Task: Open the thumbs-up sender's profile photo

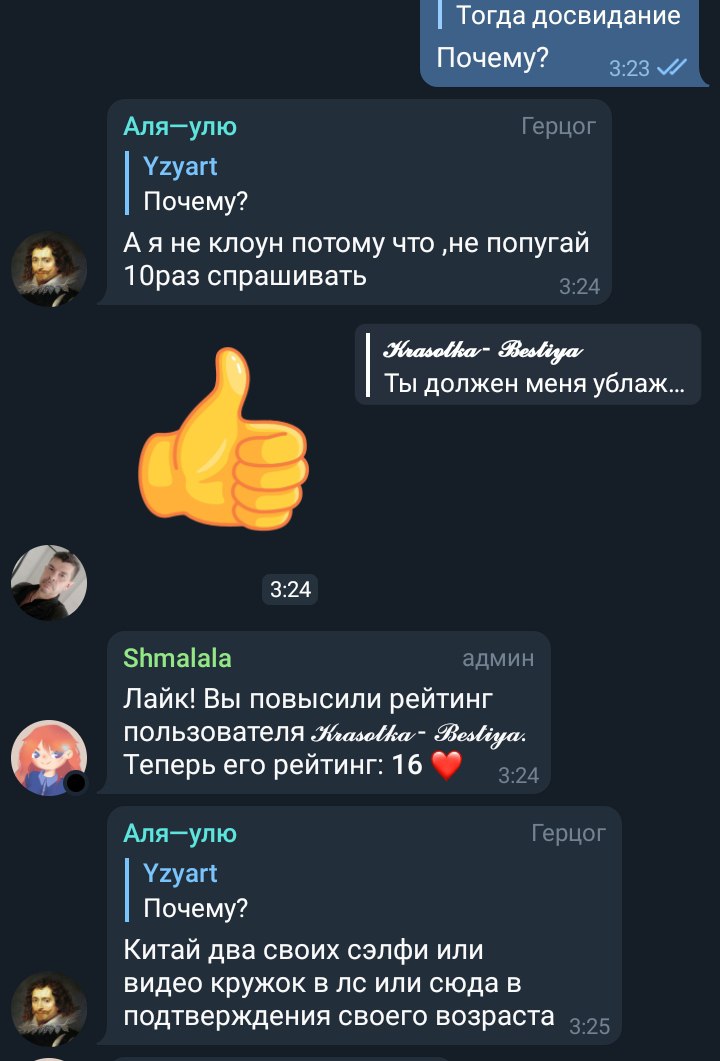Action: (x=49, y=583)
